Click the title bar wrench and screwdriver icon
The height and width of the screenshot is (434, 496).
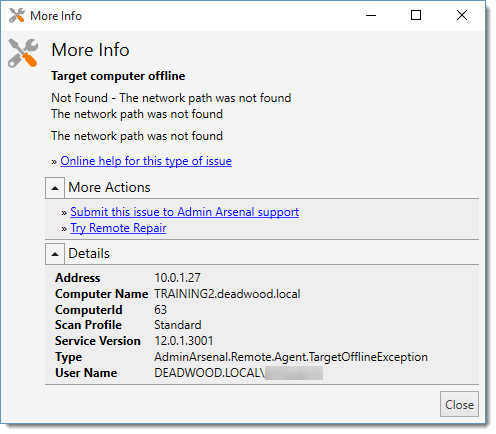coord(17,15)
